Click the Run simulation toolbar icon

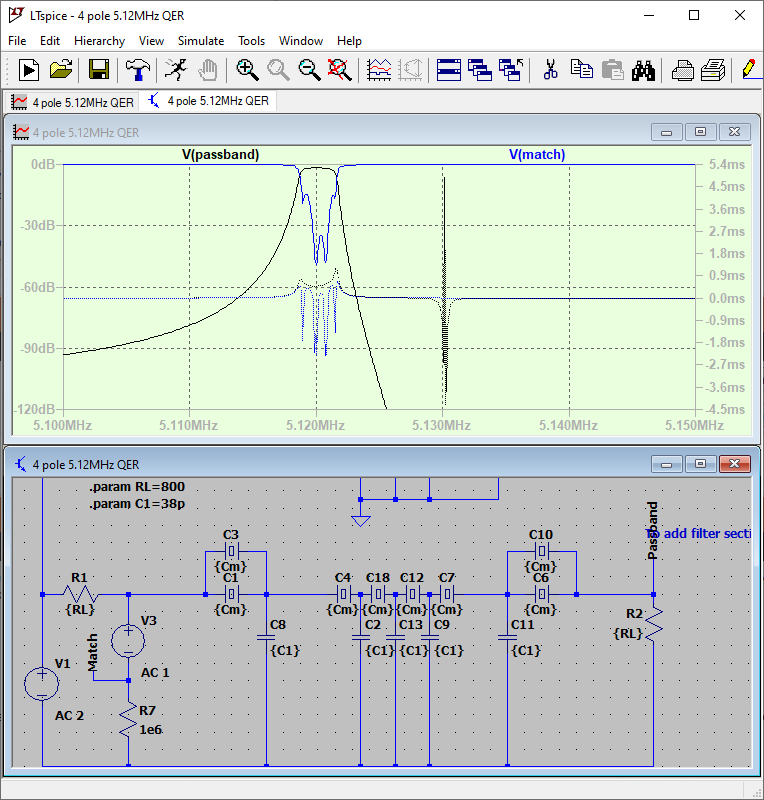pos(28,69)
